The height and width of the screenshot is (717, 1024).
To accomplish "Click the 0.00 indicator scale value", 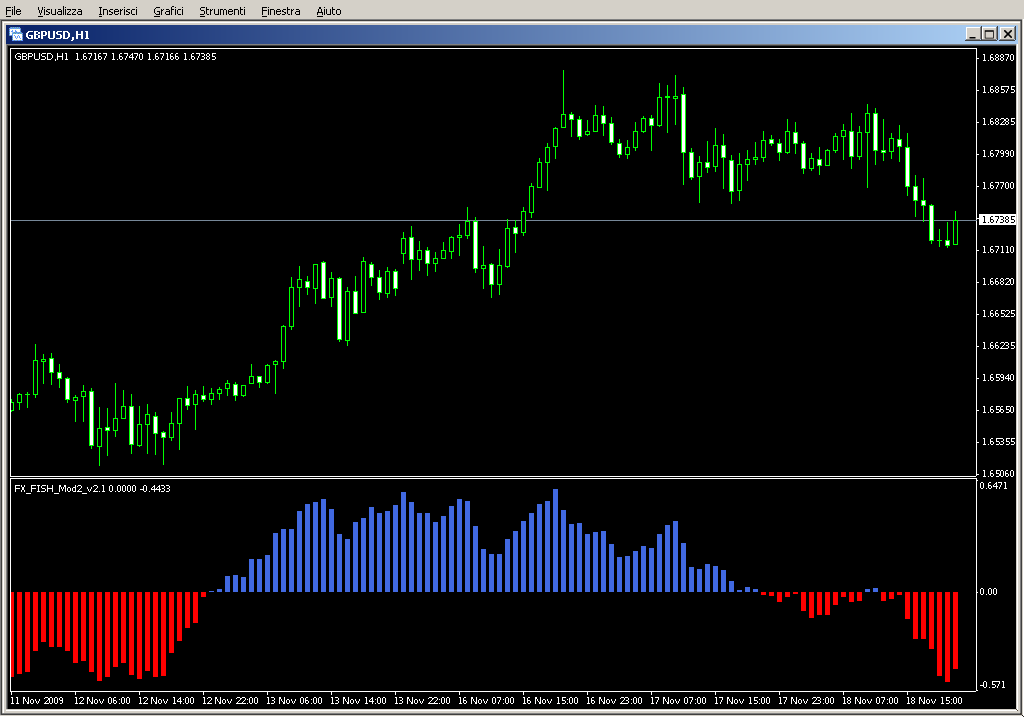I will (988, 592).
